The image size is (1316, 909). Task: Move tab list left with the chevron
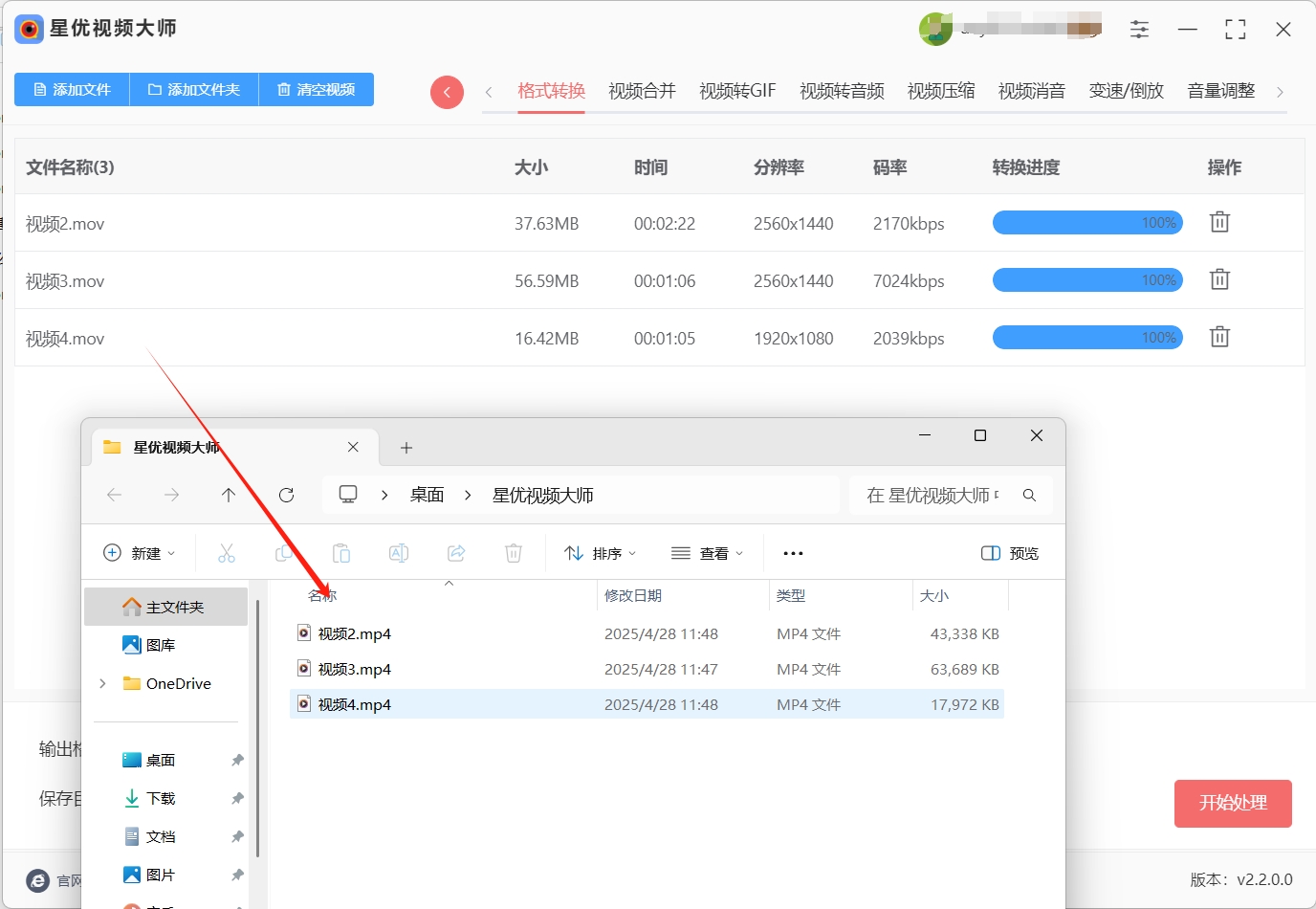click(x=489, y=92)
